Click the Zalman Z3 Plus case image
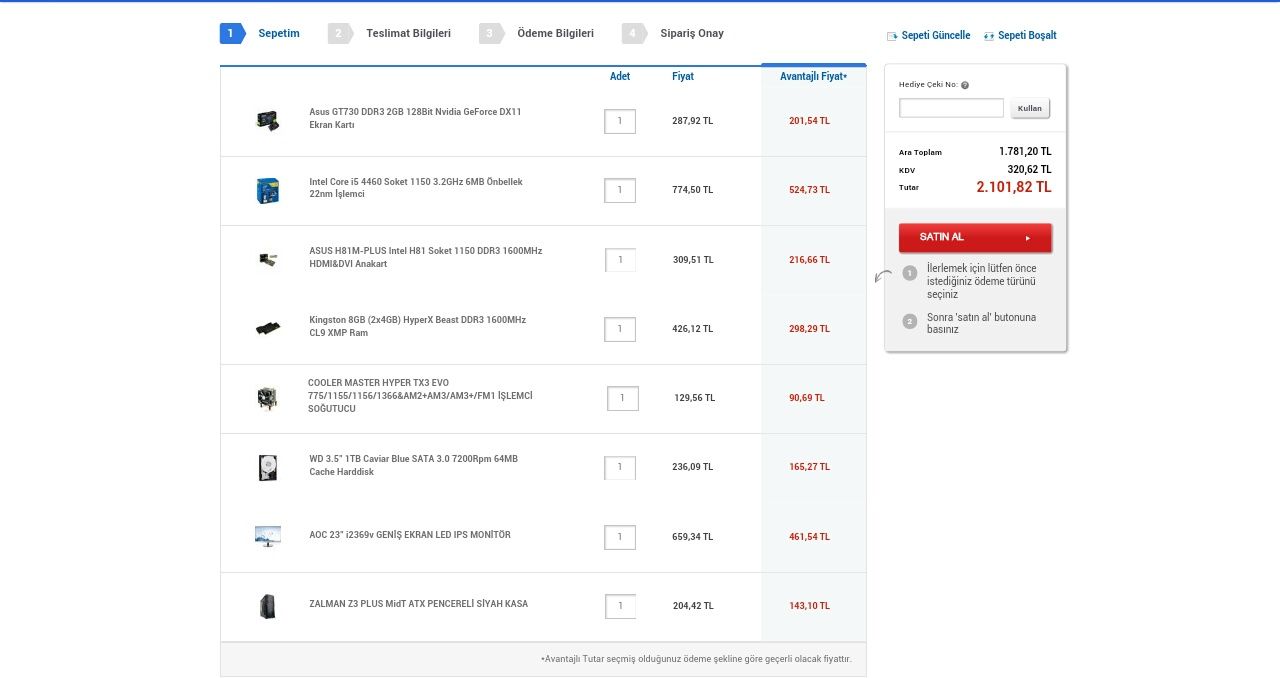 tap(267, 606)
